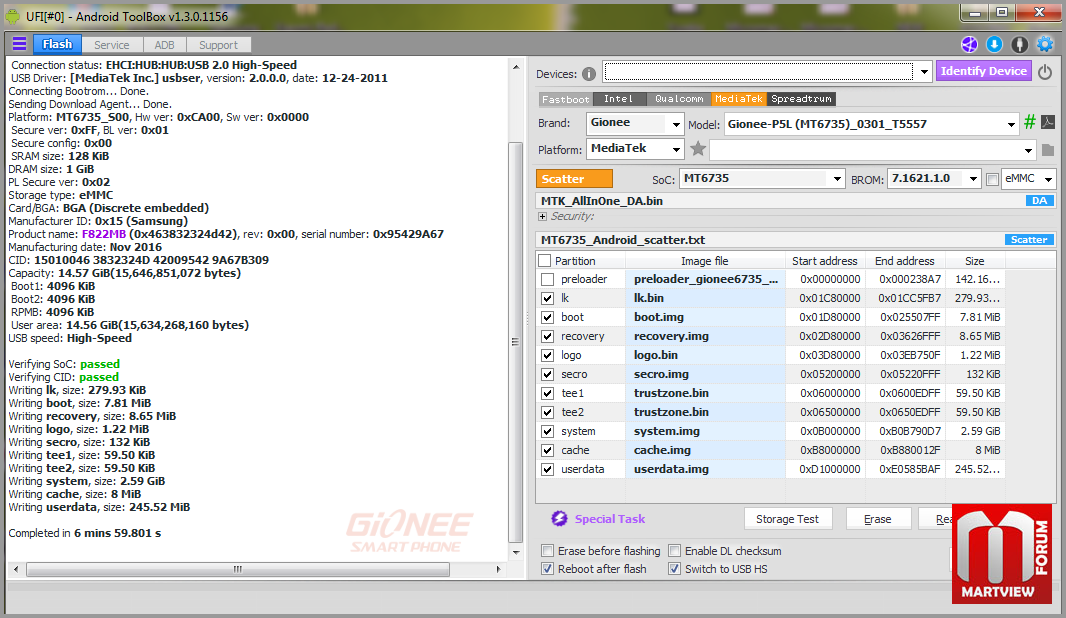Click the log panel vertical scrollbar

[515, 300]
